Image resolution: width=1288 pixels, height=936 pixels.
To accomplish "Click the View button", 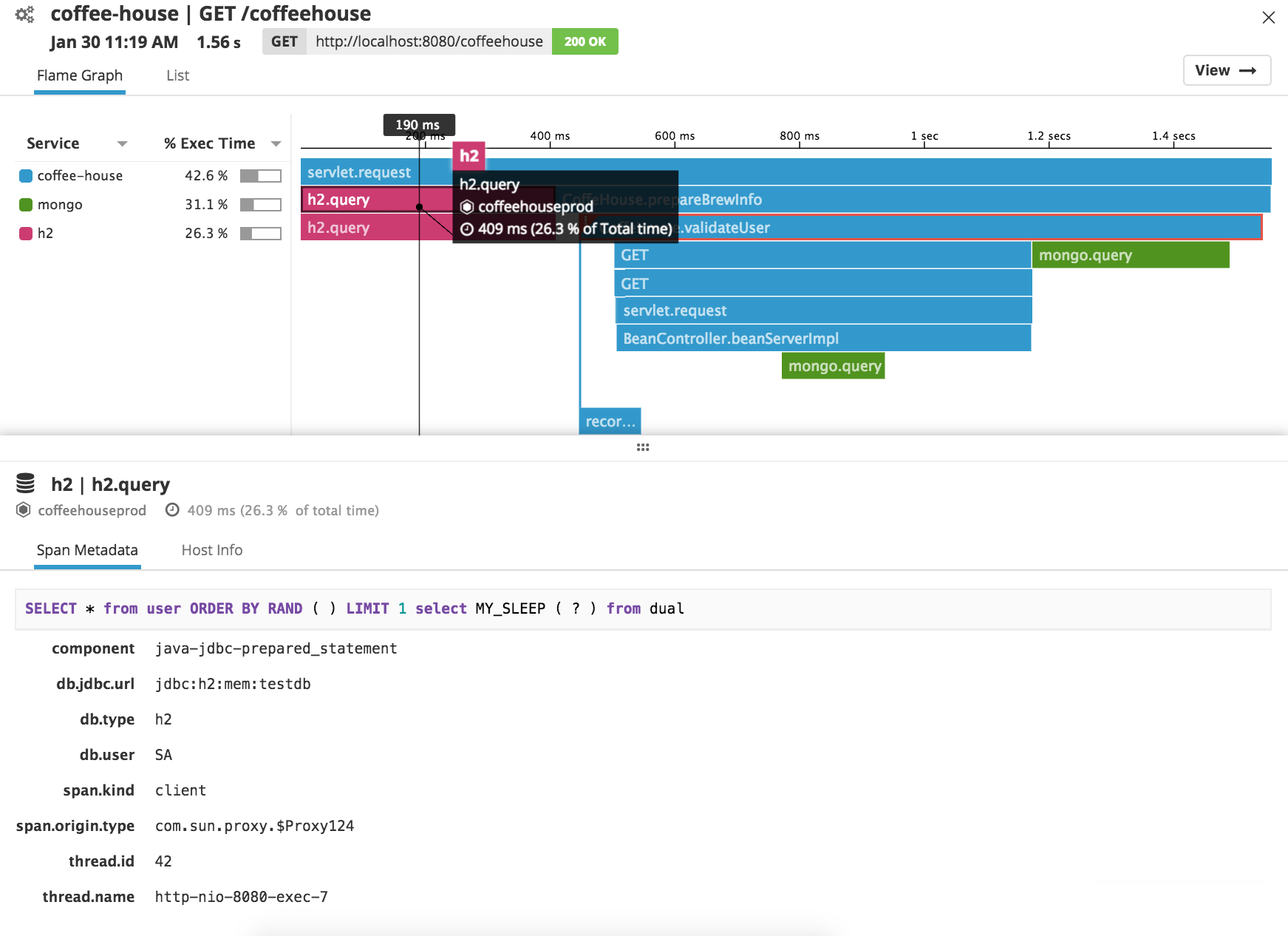I will pyautogui.click(x=1227, y=70).
